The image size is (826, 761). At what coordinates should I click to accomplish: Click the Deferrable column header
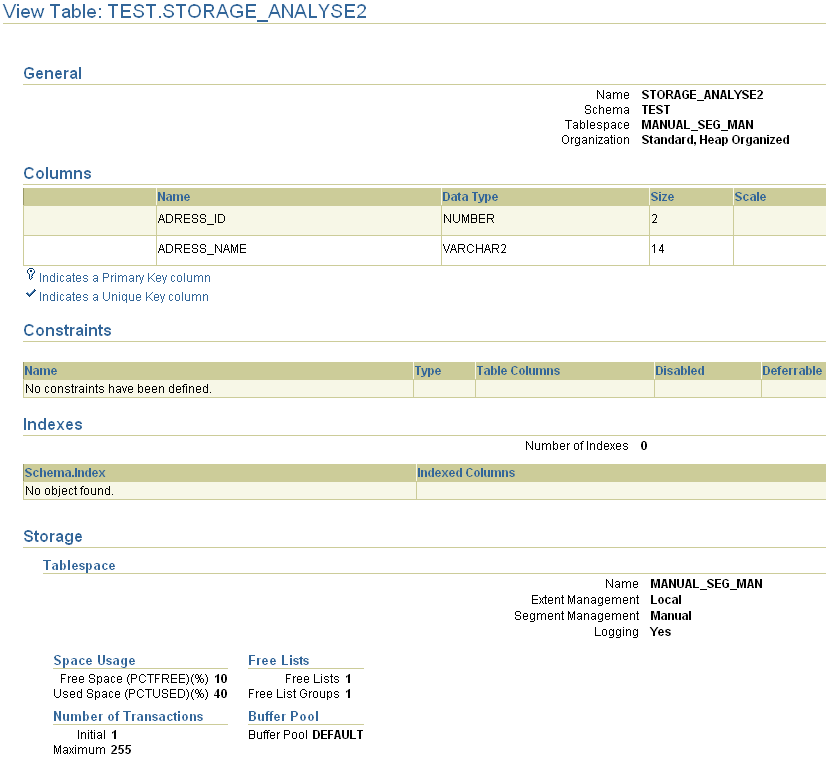[792, 371]
